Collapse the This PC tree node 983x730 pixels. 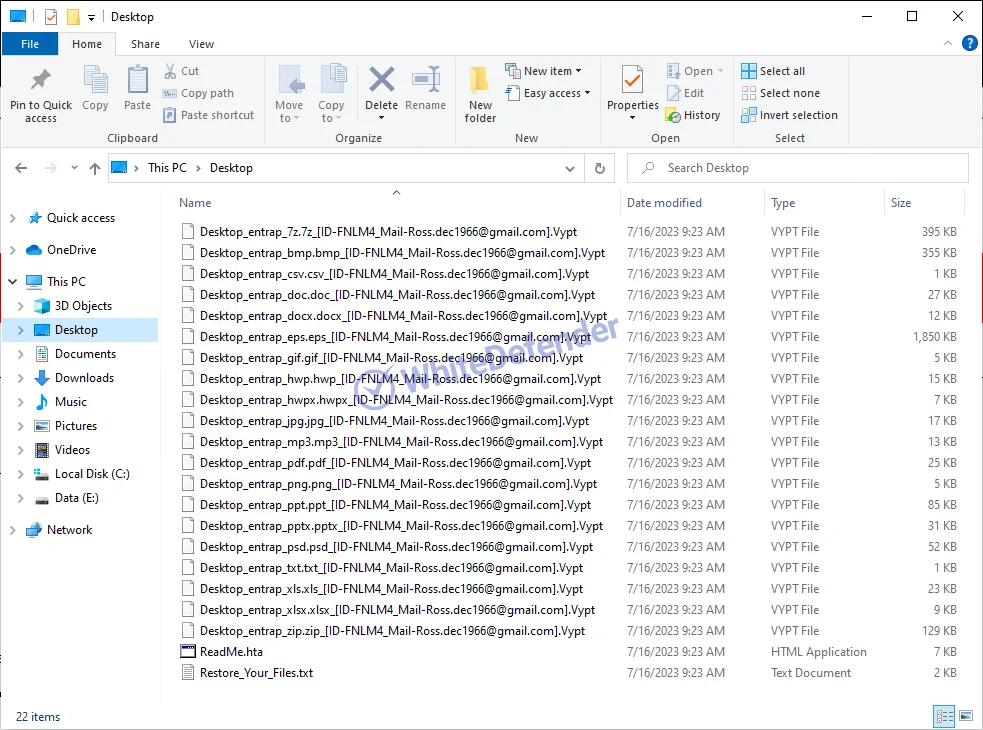coord(12,282)
